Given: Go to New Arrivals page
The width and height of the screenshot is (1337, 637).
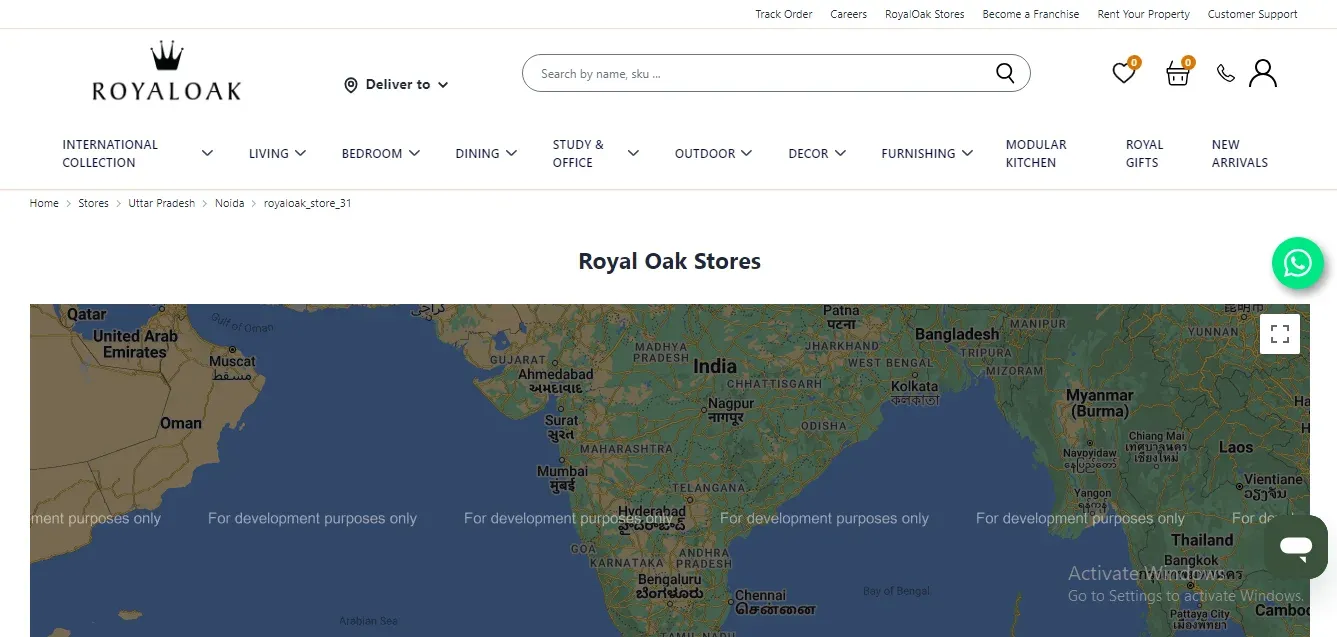Looking at the screenshot, I should pos(1240,153).
